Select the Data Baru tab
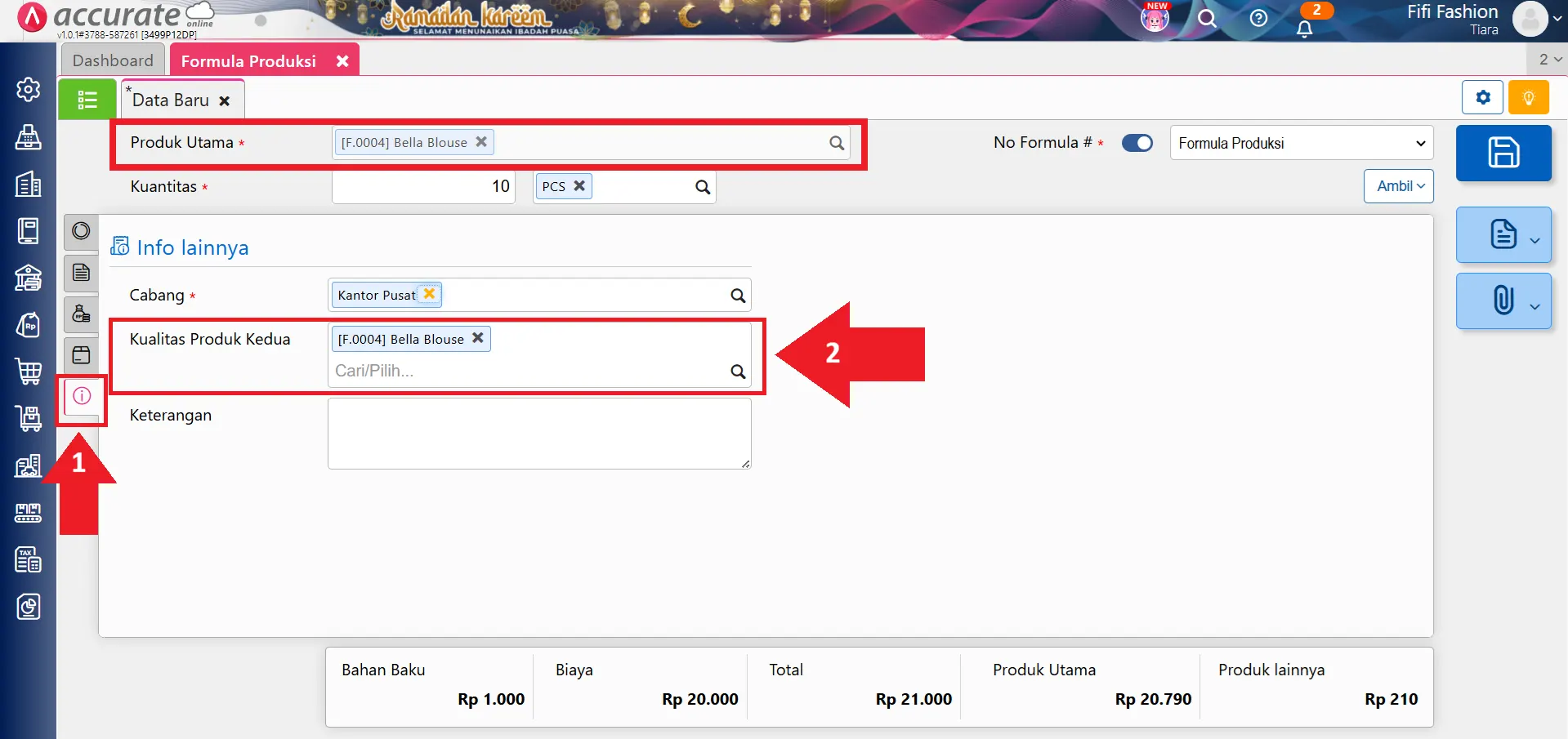 [171, 100]
